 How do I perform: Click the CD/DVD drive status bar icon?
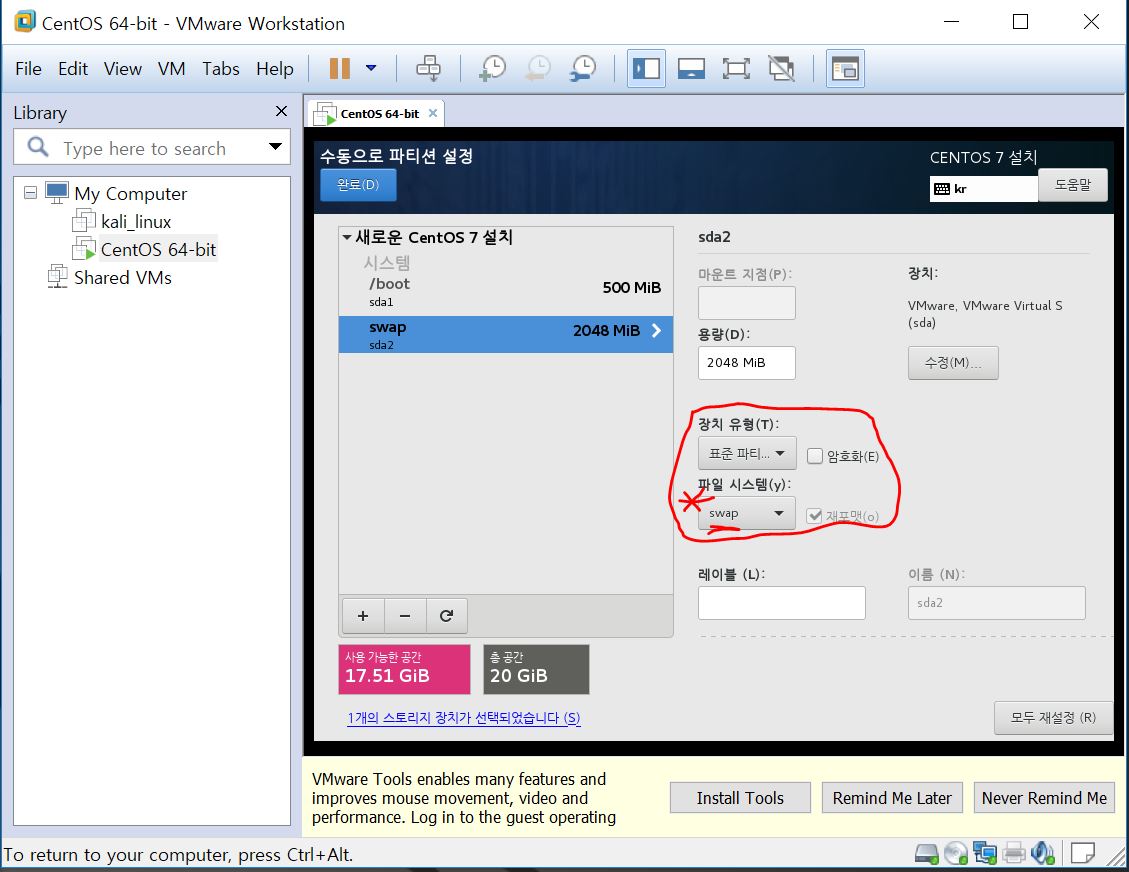point(955,853)
